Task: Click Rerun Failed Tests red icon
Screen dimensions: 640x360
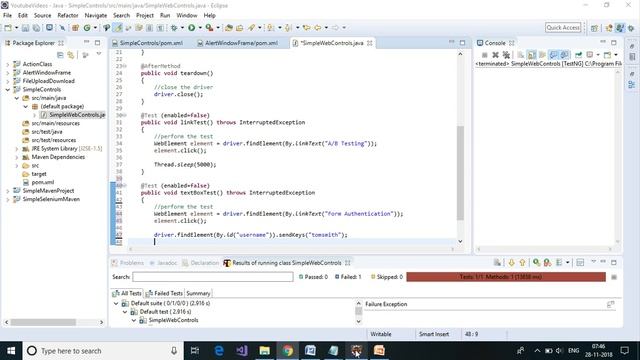Action: pos(547,263)
